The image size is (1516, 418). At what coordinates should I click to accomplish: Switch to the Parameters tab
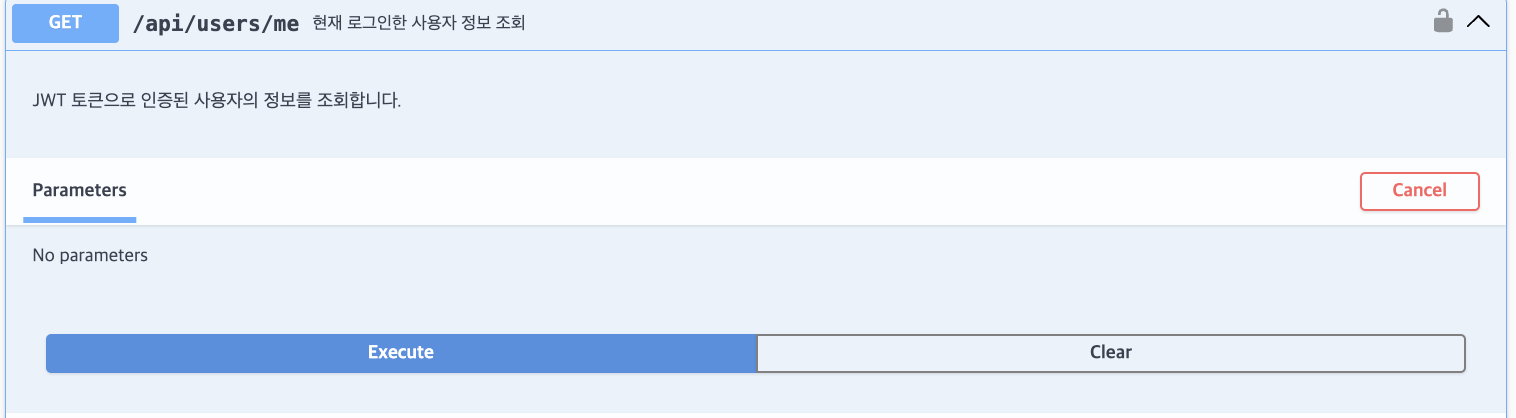coord(80,190)
